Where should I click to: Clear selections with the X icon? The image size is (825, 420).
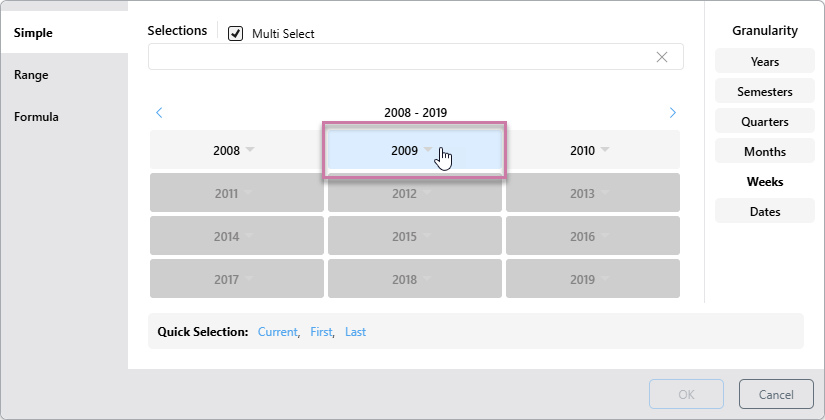point(661,57)
